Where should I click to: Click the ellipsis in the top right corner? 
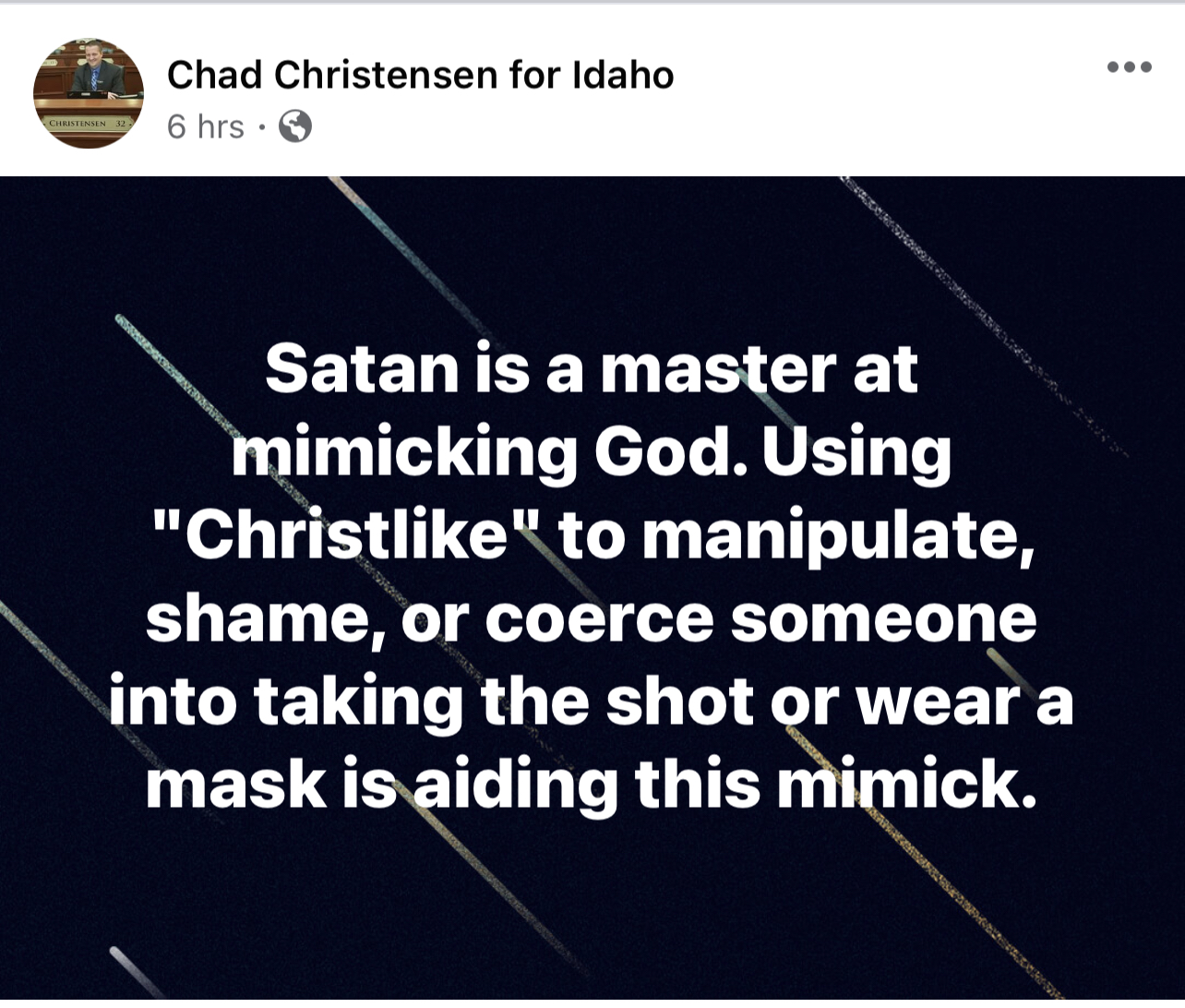[x=1131, y=66]
